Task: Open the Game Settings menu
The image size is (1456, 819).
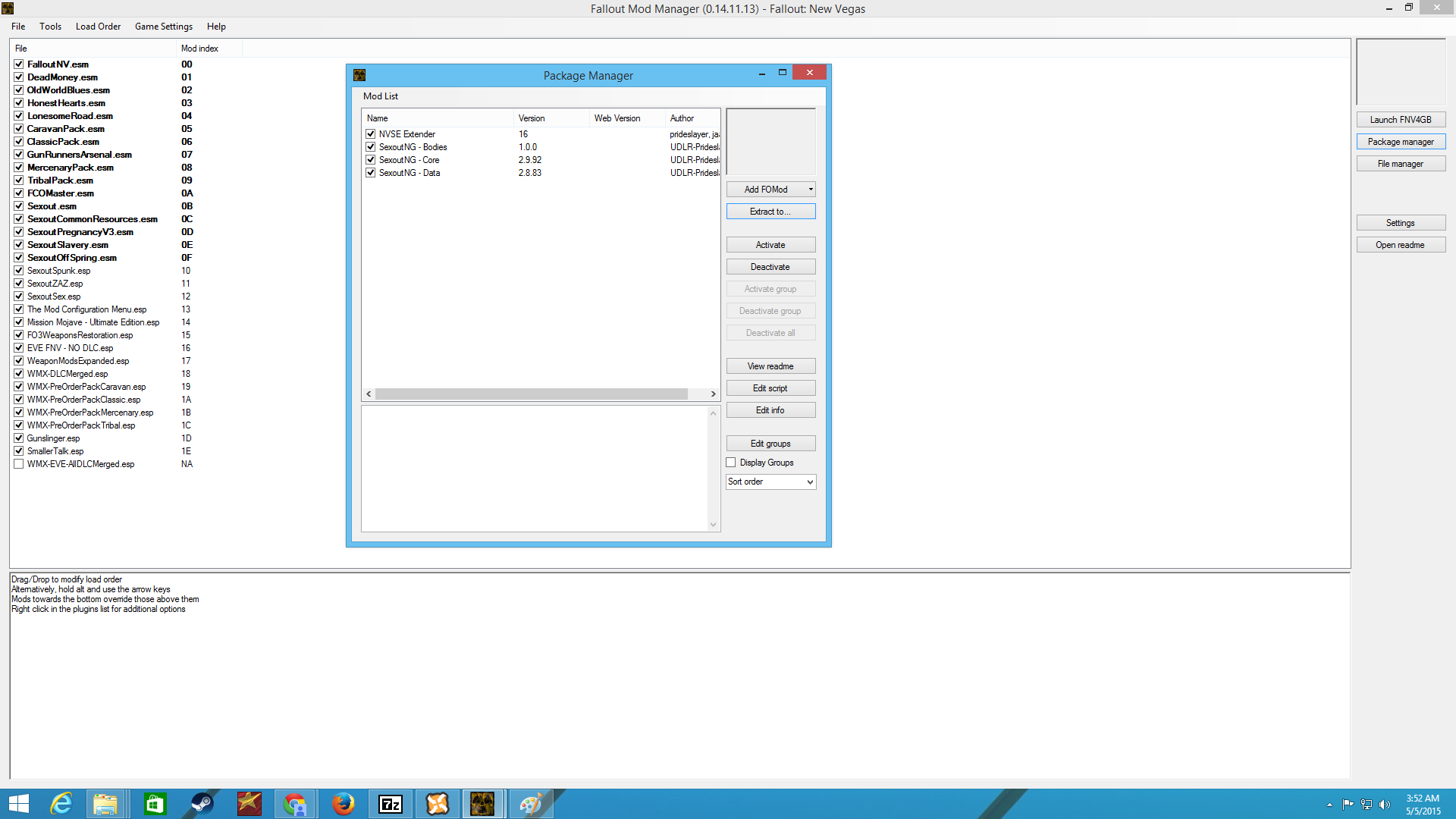Action: (164, 27)
